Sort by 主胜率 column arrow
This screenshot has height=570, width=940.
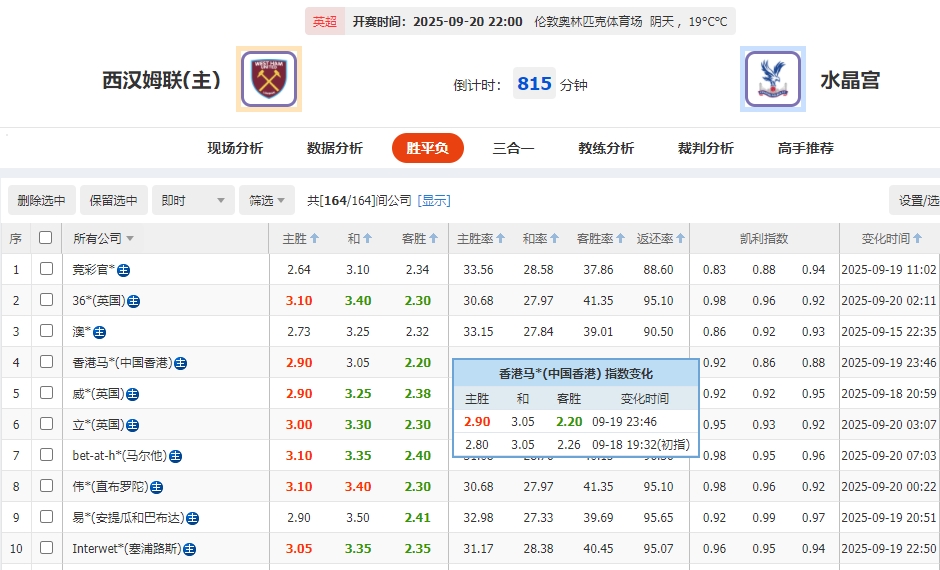pos(501,239)
